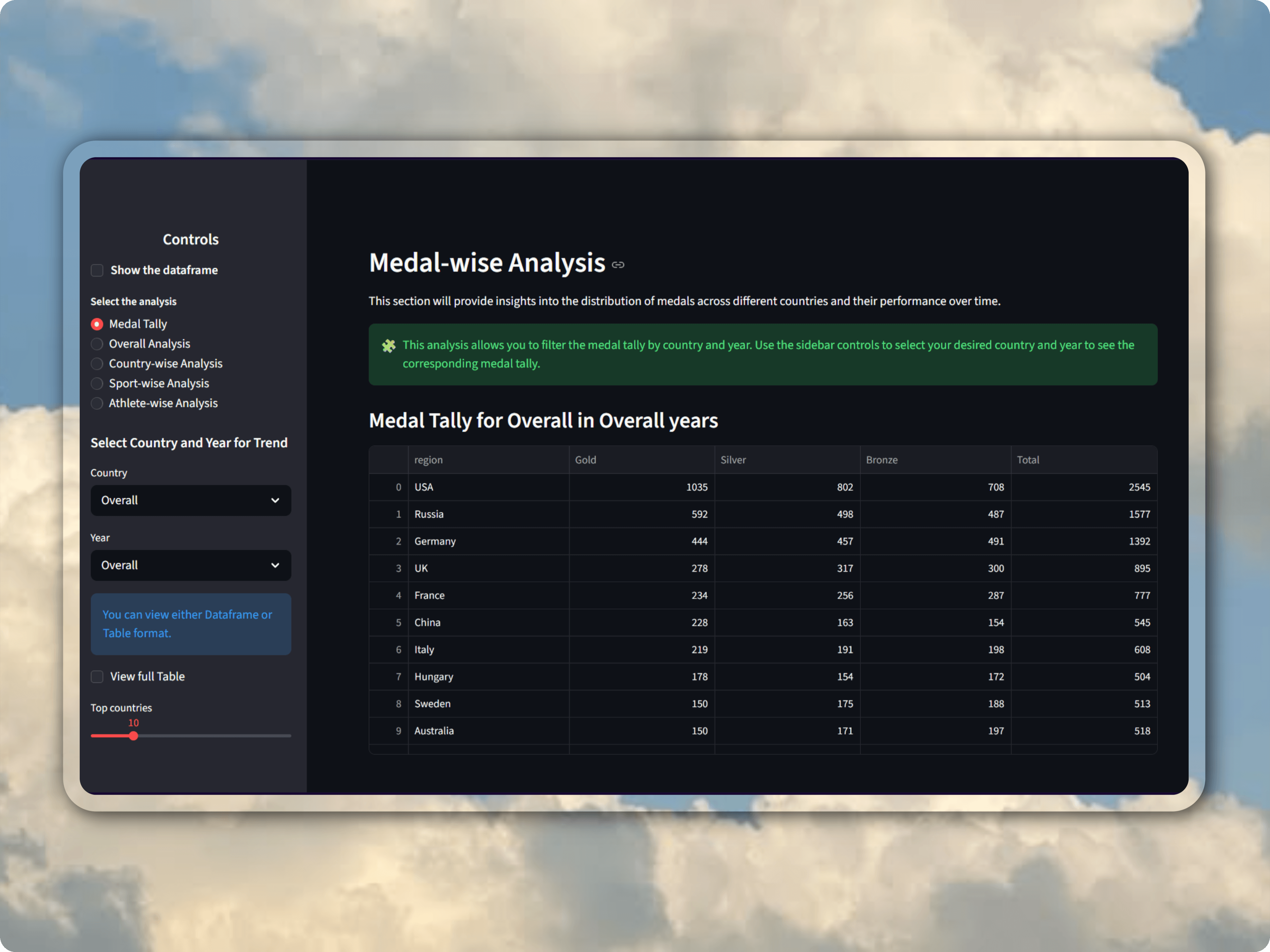
Task: Select Overall Analysis radio option
Action: [97, 344]
